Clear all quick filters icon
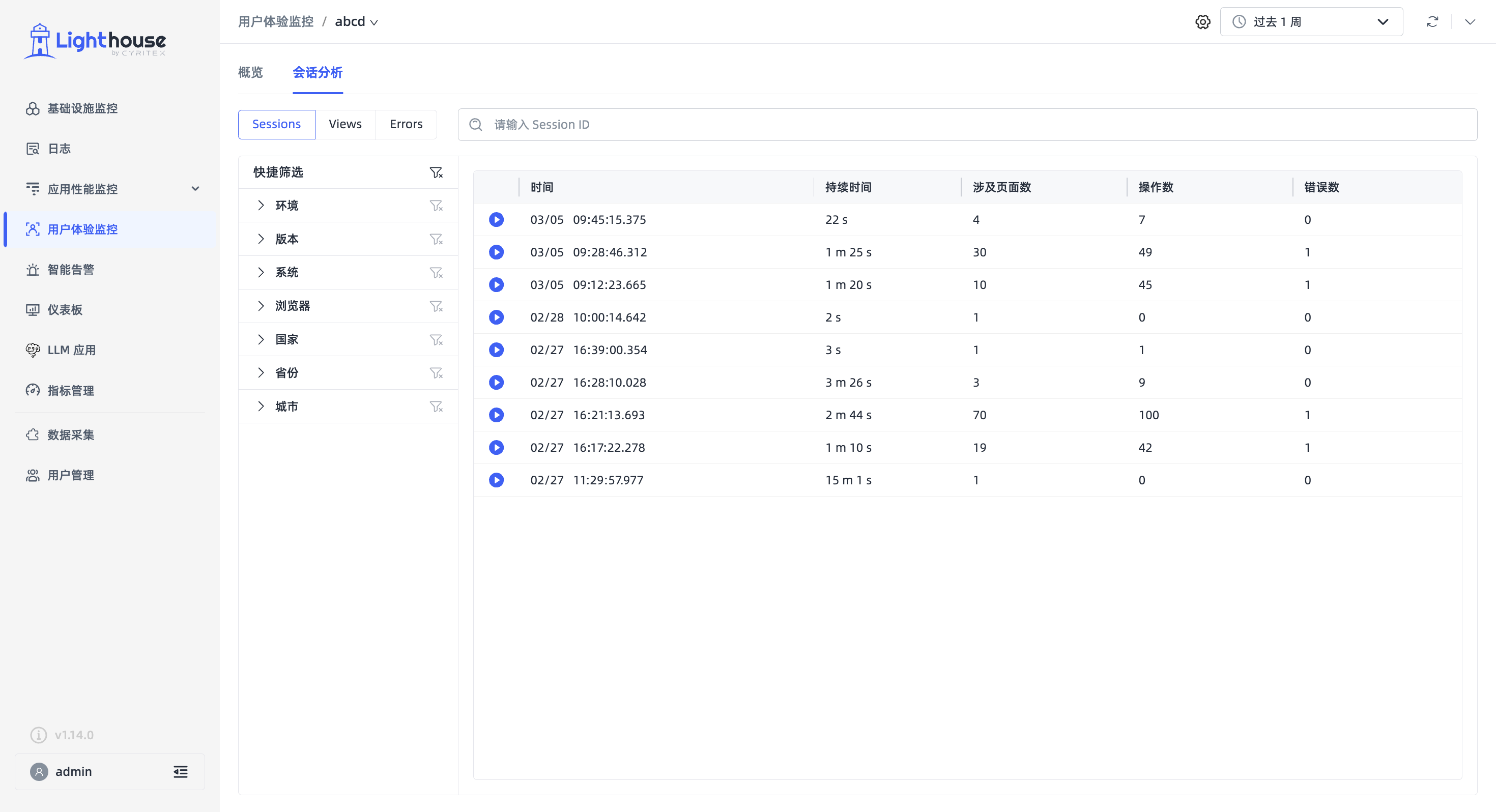1496x812 pixels. 436,172
